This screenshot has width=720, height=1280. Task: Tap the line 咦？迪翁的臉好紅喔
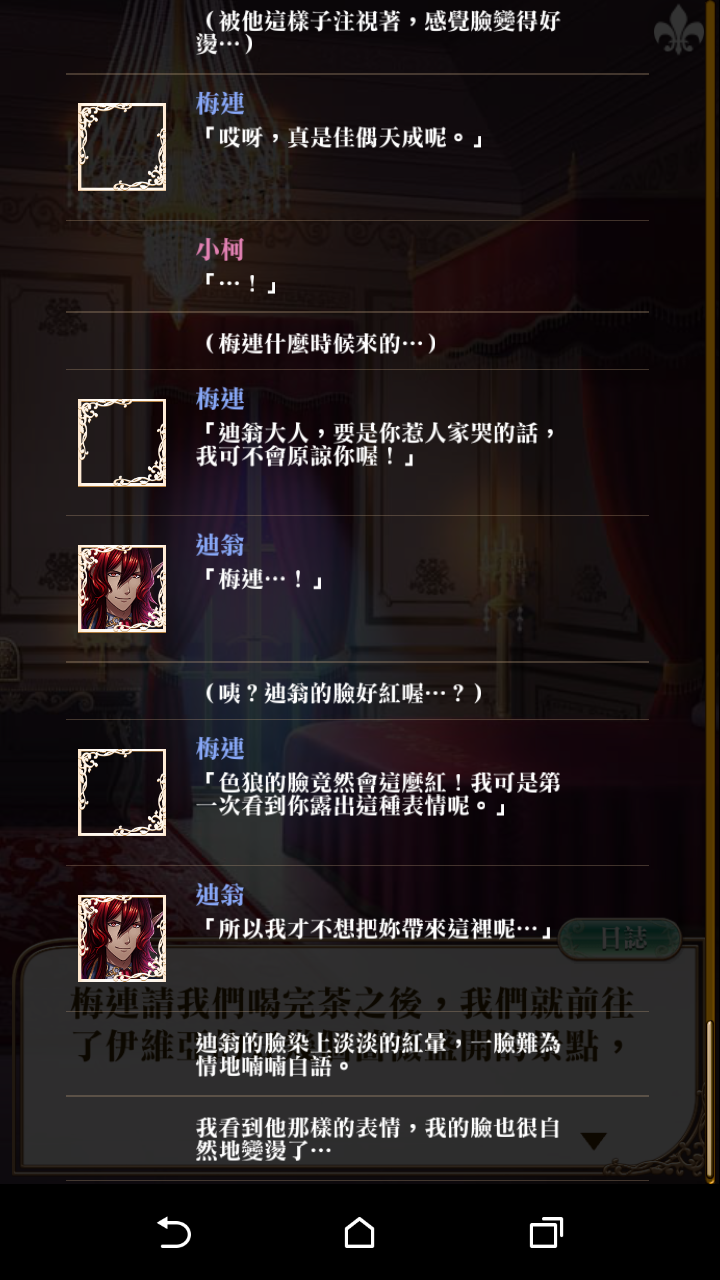[342, 693]
